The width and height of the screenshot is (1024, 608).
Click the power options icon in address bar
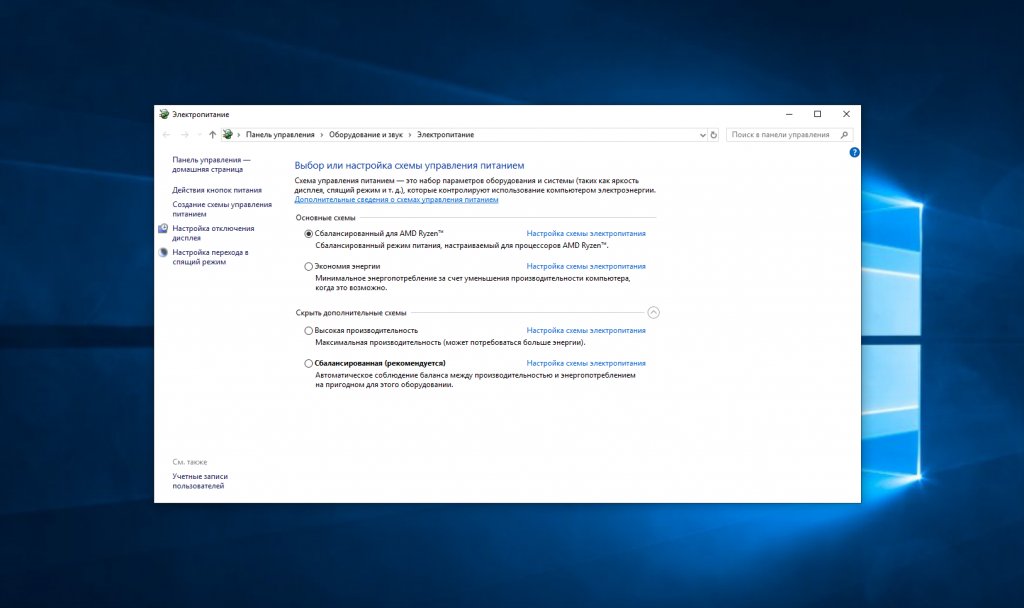click(227, 135)
